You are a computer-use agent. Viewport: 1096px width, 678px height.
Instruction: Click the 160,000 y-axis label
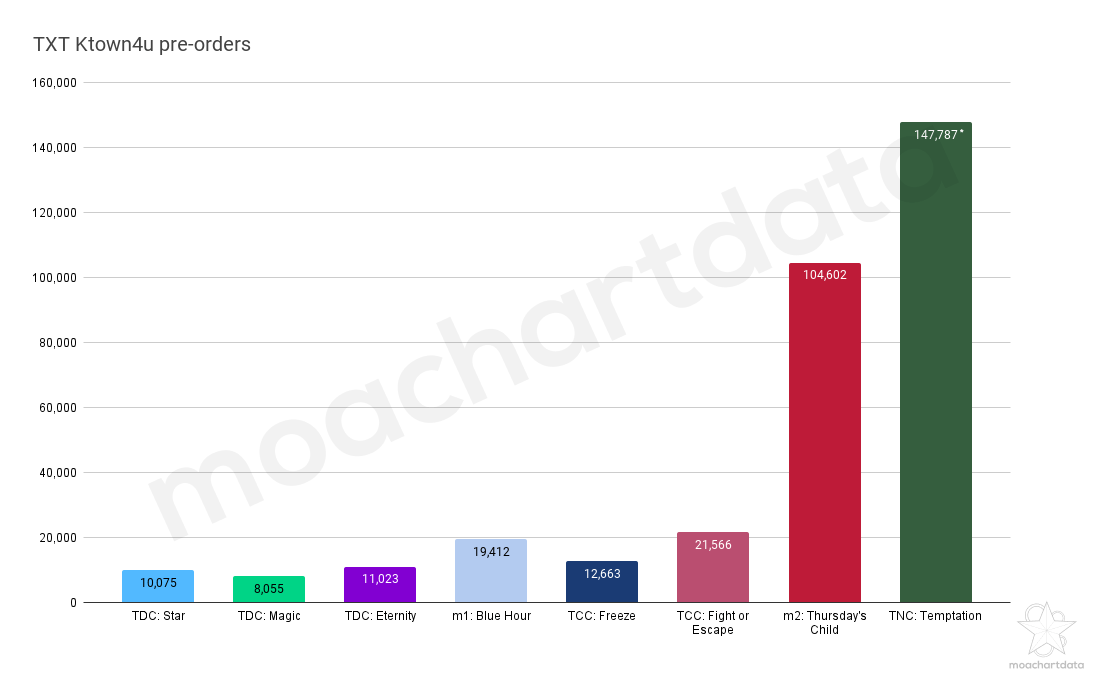click(55, 82)
